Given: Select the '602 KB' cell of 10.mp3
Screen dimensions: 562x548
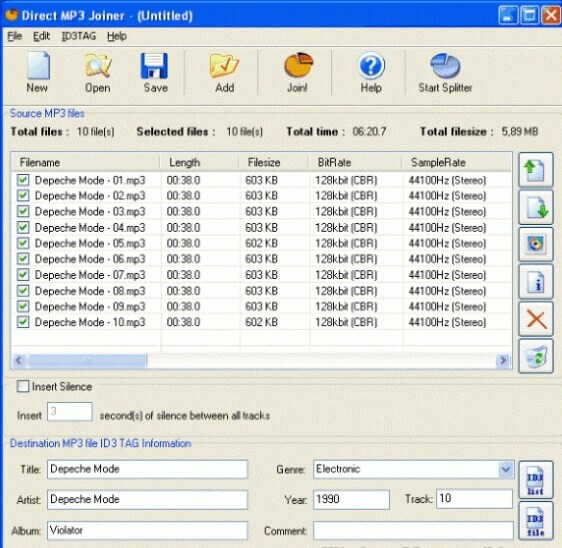Looking at the screenshot, I should 261,322.
